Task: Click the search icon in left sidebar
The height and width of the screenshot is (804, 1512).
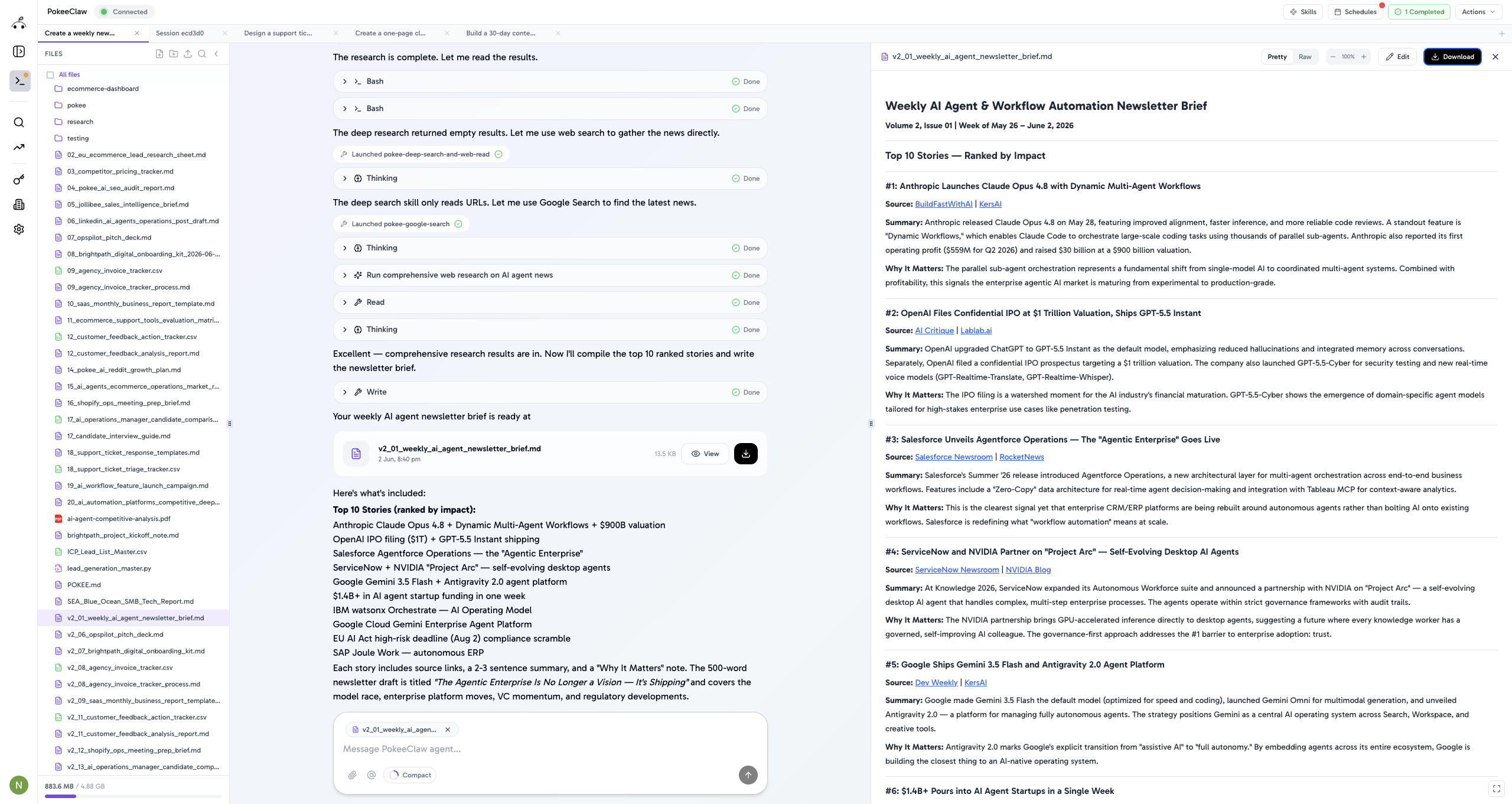Action: click(x=19, y=122)
